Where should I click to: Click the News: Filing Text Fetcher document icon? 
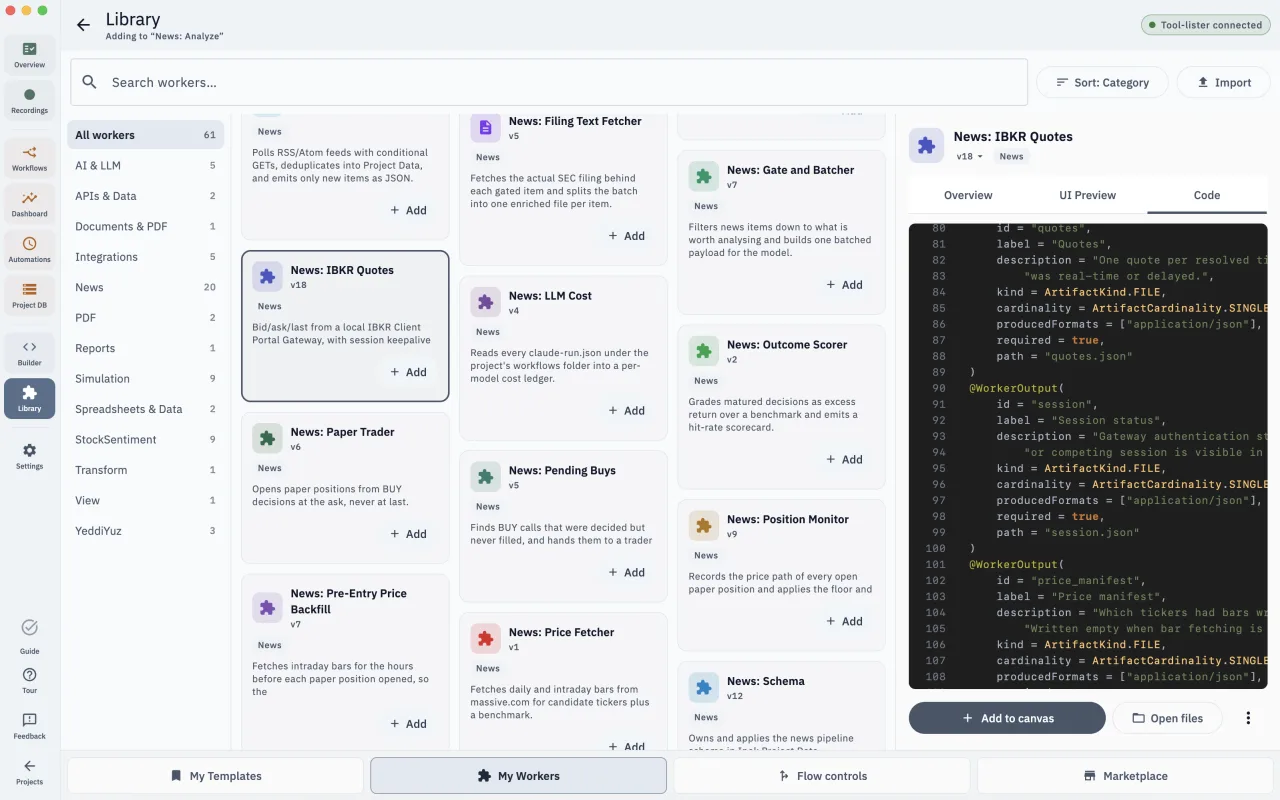tap(485, 127)
